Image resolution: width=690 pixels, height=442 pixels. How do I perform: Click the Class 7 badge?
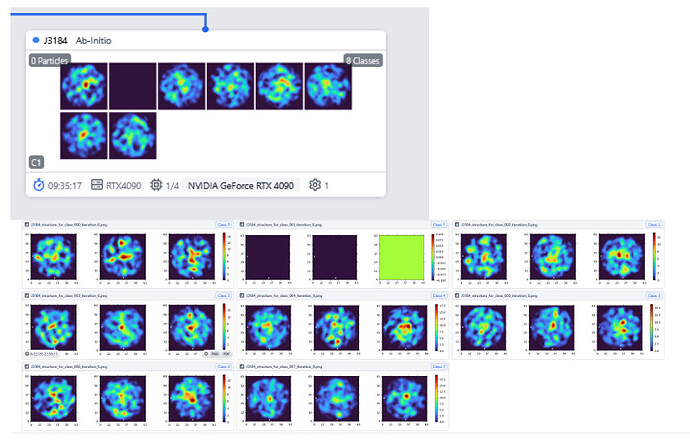(438, 366)
